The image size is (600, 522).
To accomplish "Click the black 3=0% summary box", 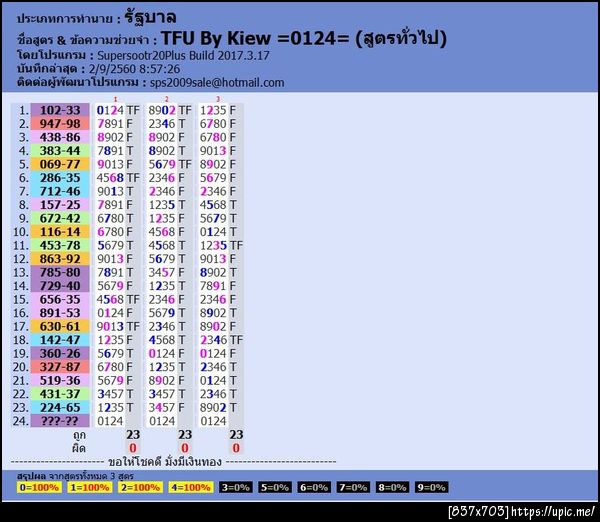I will coord(236,488).
